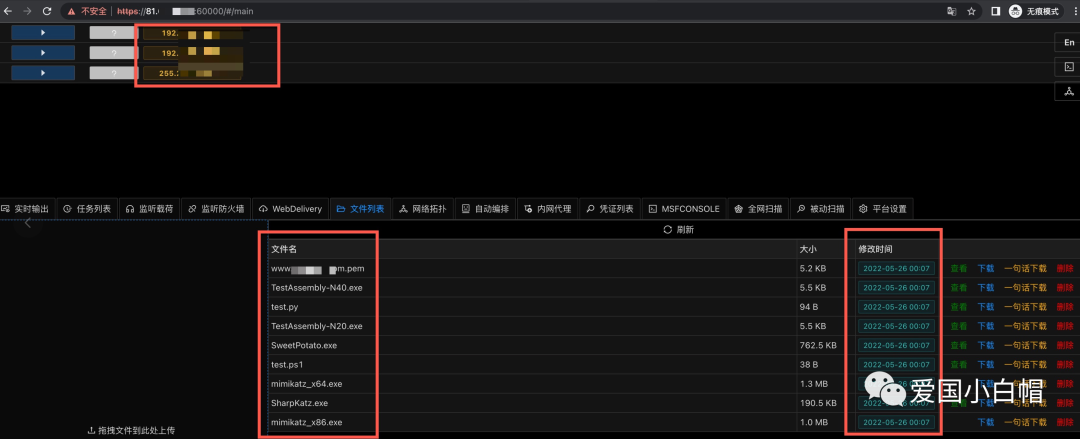Switch to the 全网扫描 tab
The width and height of the screenshot is (1080, 439).
point(758,209)
